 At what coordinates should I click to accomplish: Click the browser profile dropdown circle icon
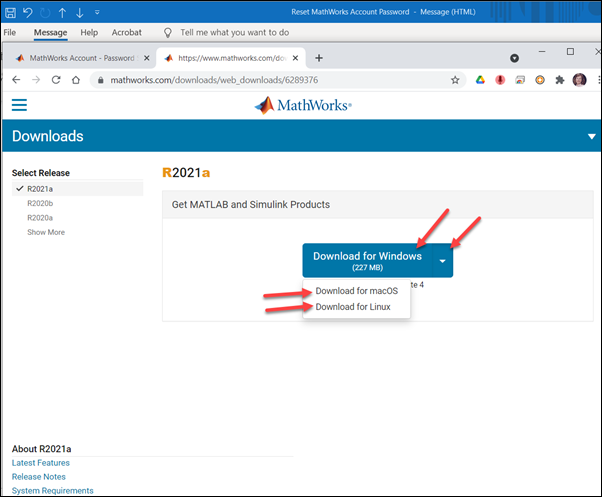tap(514, 58)
